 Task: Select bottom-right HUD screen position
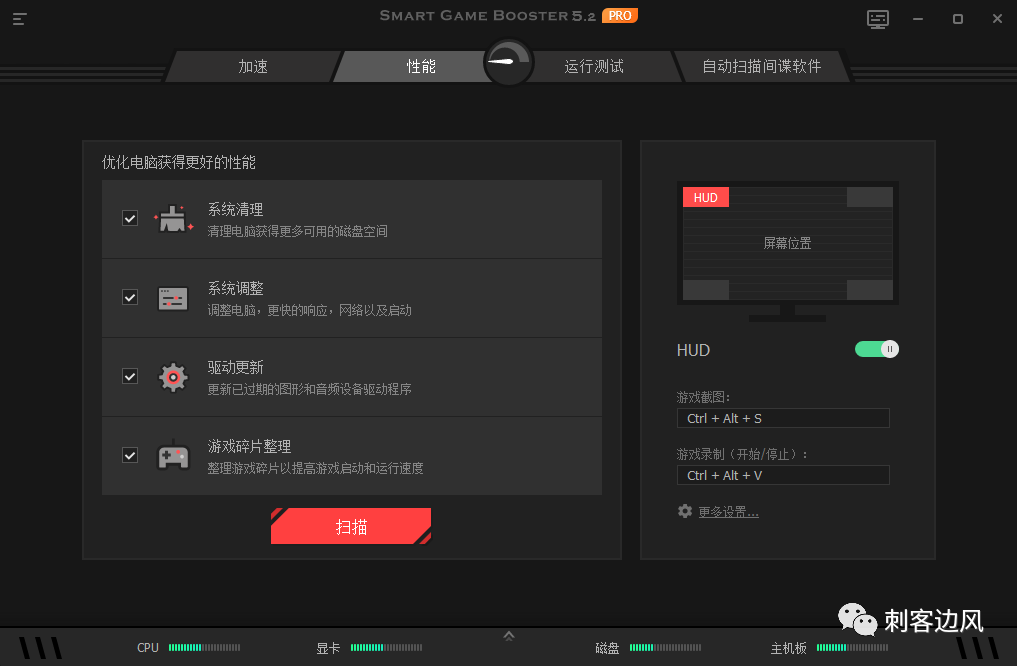pyautogui.click(x=870, y=290)
